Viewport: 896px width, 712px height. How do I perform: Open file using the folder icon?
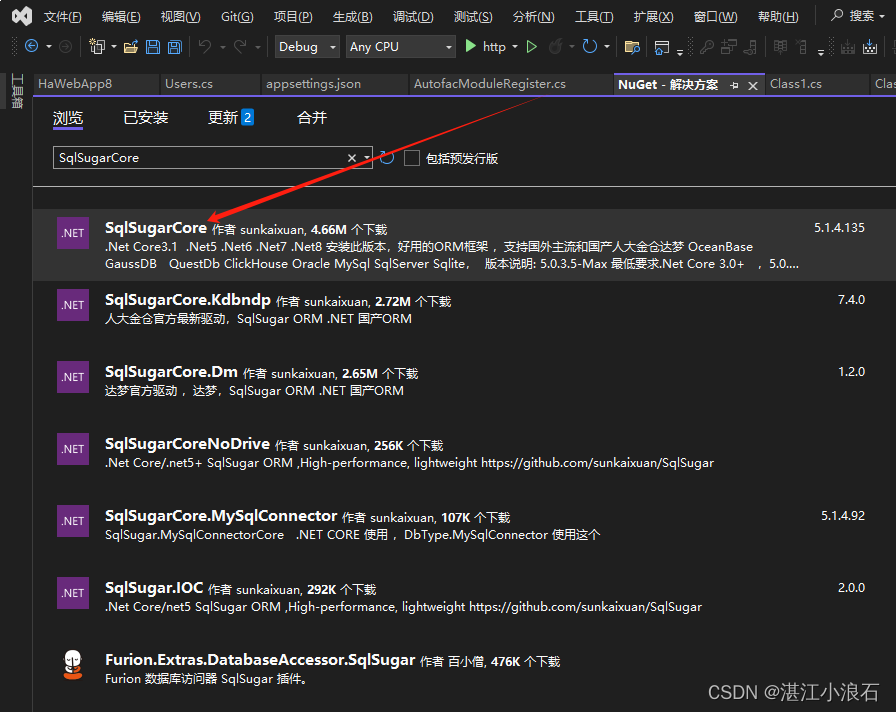click(131, 47)
